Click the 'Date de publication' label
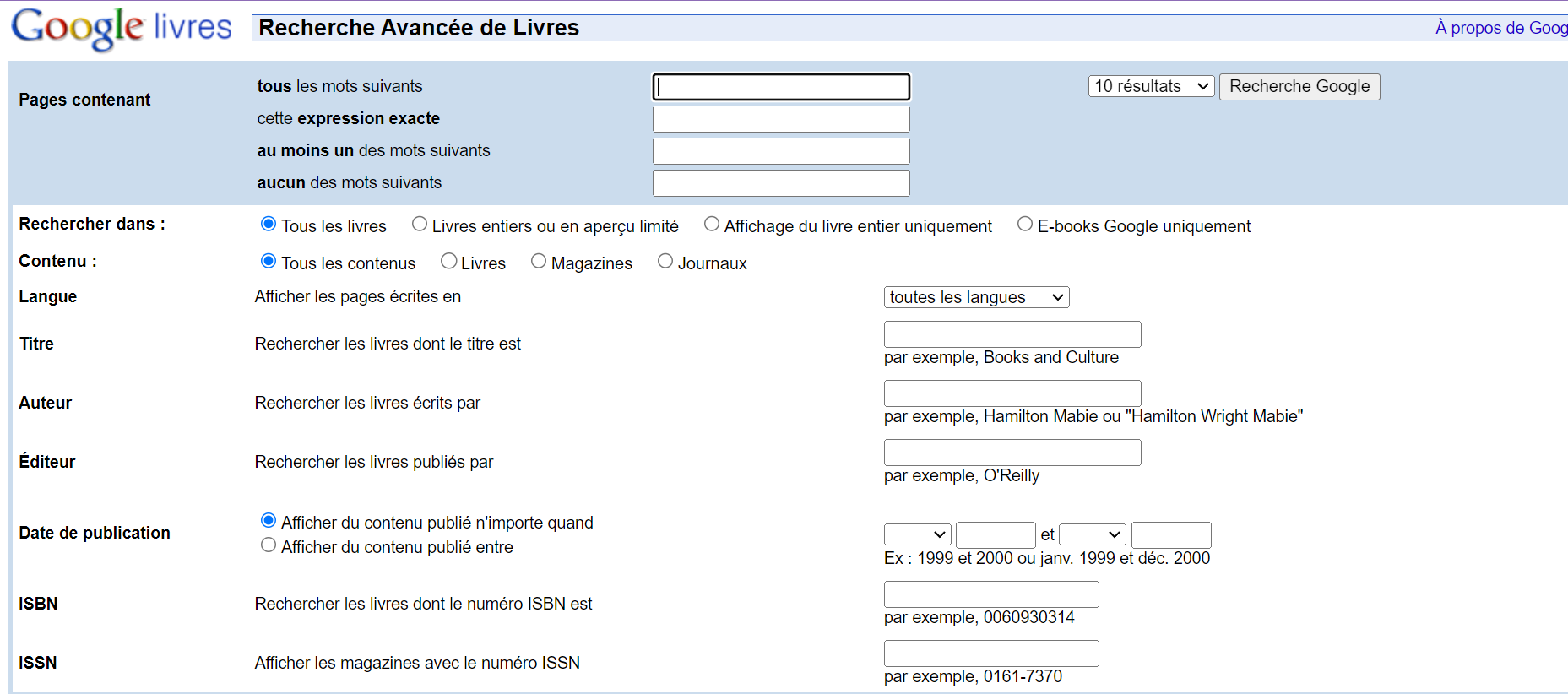Screen dimensions: 1568x694 pos(95,533)
